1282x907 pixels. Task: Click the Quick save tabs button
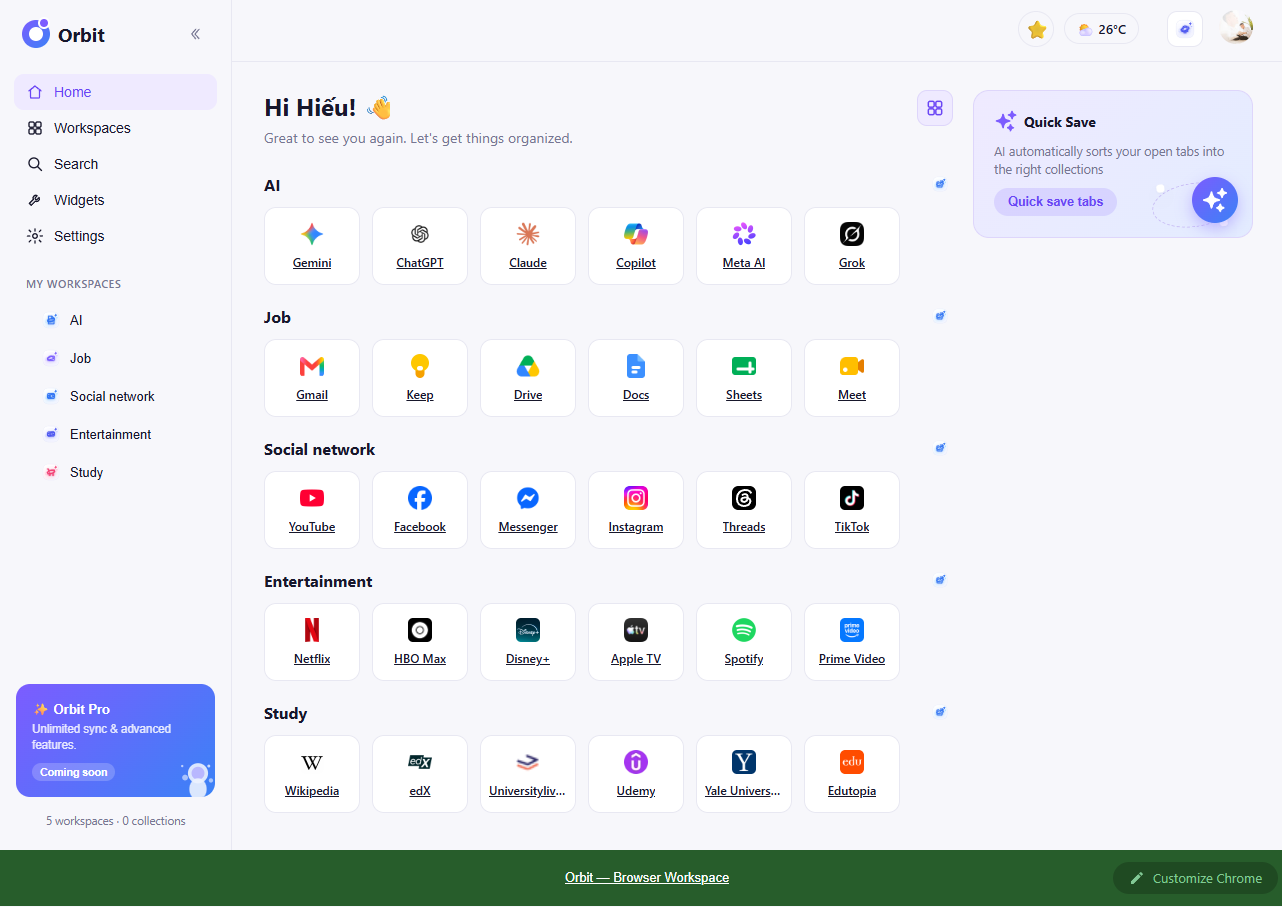(1055, 202)
